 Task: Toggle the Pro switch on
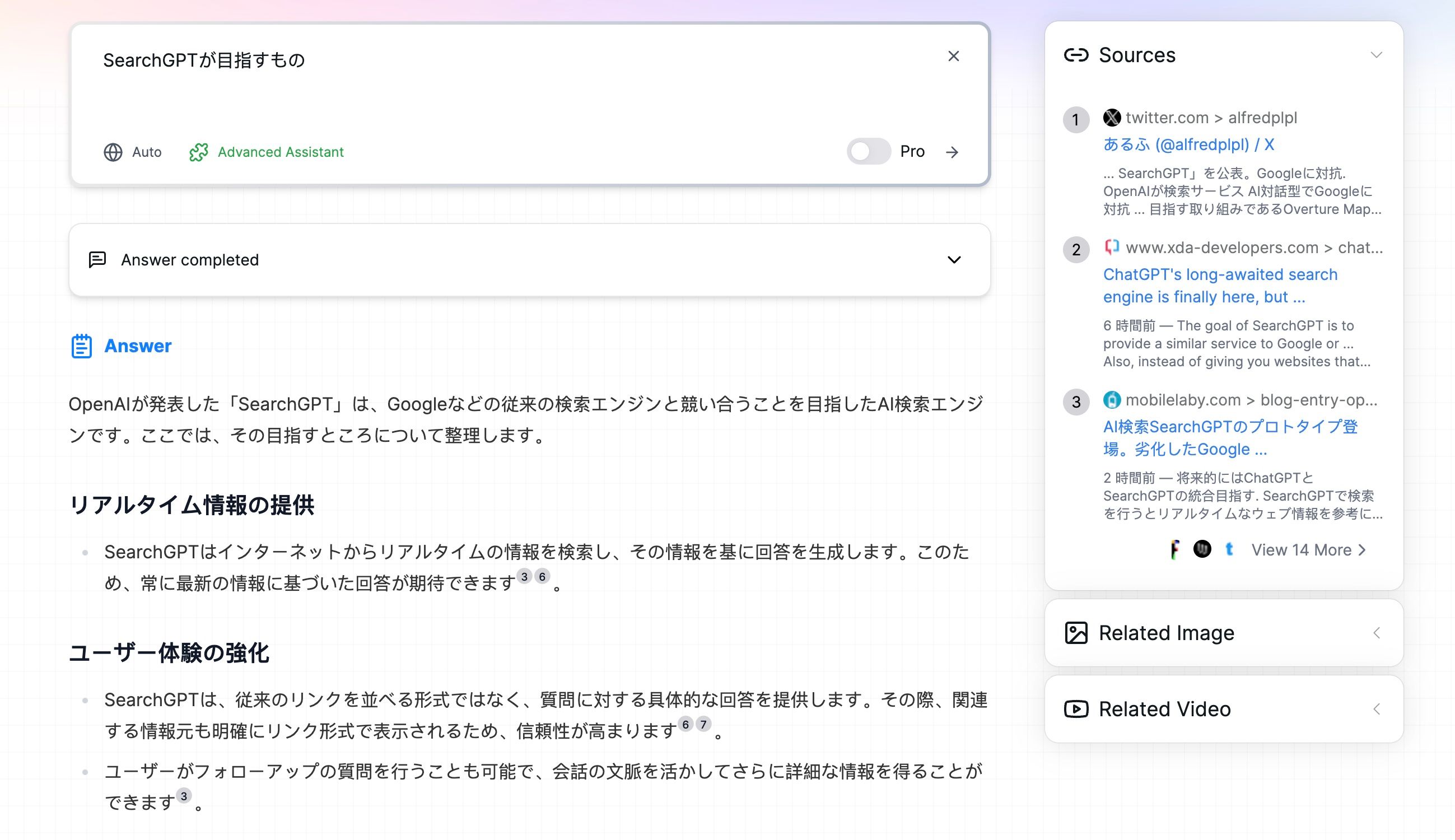coord(869,152)
